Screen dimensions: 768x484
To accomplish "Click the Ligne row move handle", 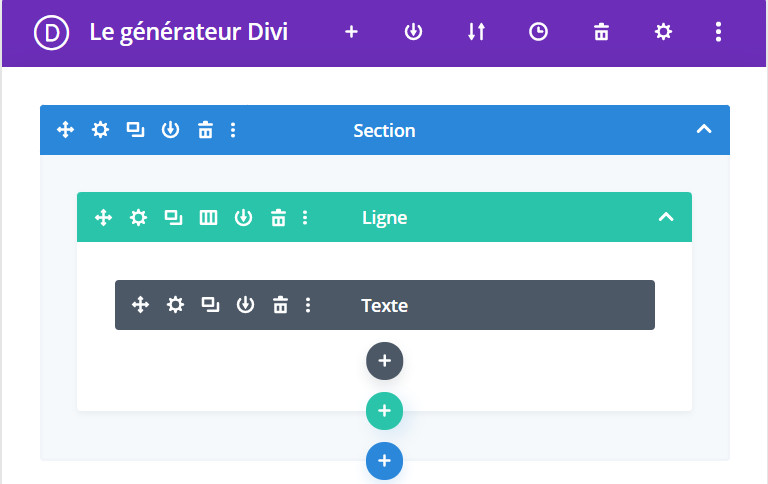I will 103,217.
